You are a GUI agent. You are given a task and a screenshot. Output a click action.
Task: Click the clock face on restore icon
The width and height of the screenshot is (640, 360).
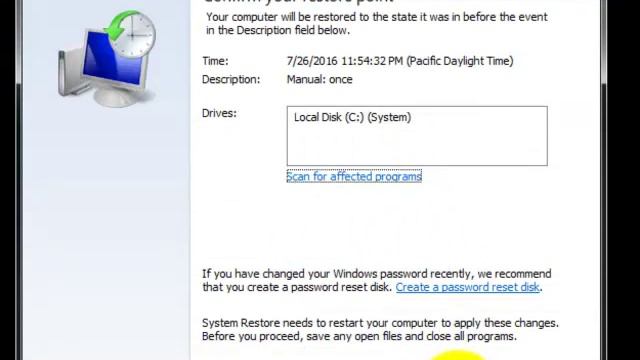click(x=133, y=35)
